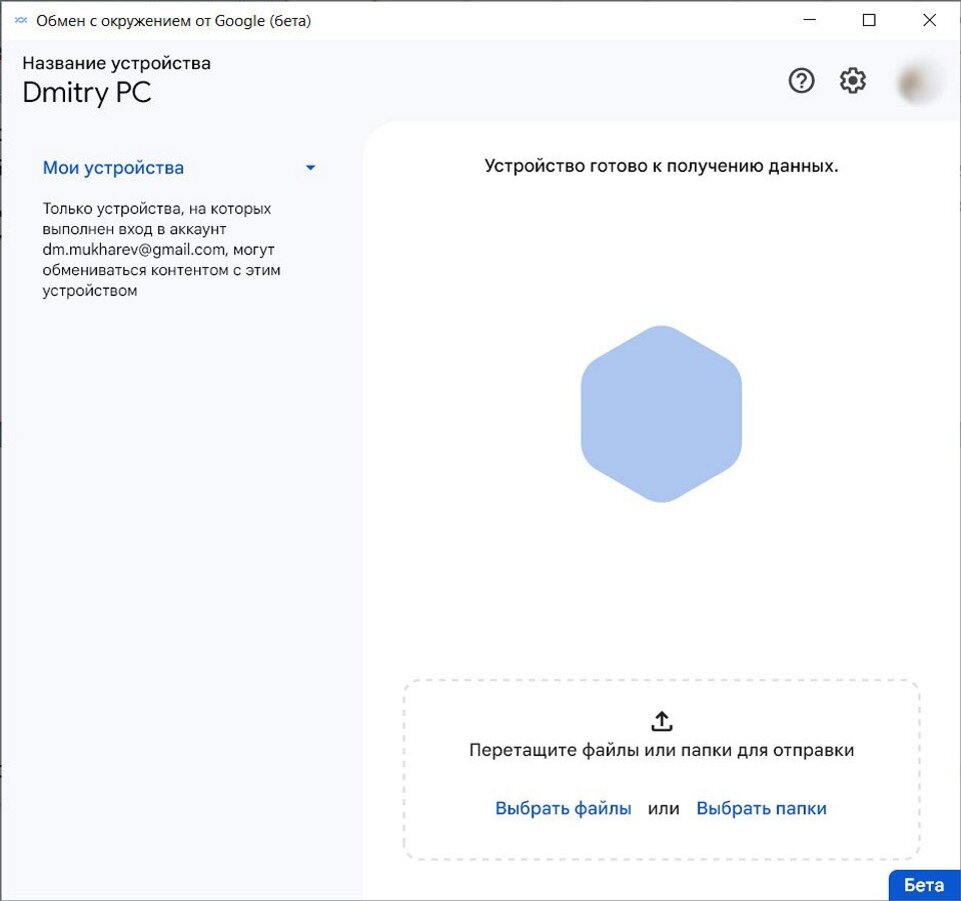This screenshot has width=961, height=901.
Task: Click the upload arrow icon in drop zone
Action: pyautogui.click(x=661, y=721)
